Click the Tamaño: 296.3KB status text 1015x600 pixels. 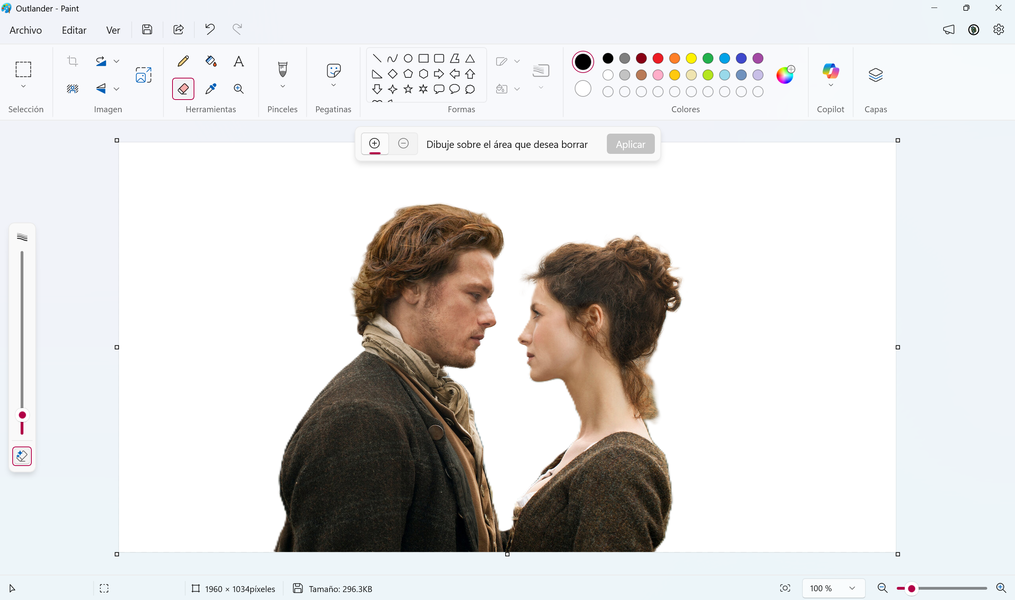[x=340, y=589]
